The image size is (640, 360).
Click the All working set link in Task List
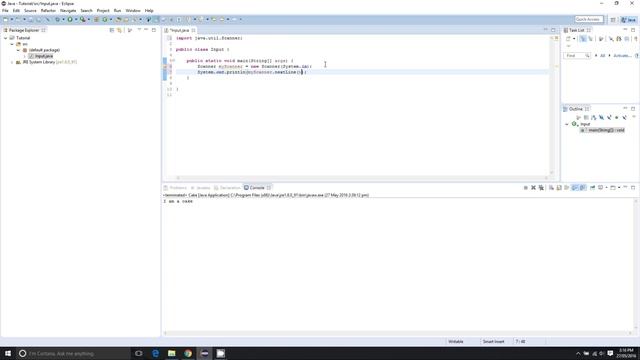tap(602, 56)
